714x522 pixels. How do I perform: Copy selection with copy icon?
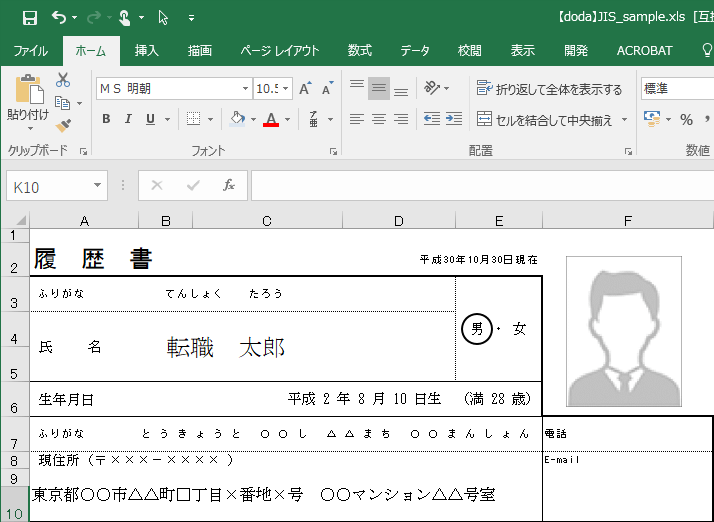point(62,103)
